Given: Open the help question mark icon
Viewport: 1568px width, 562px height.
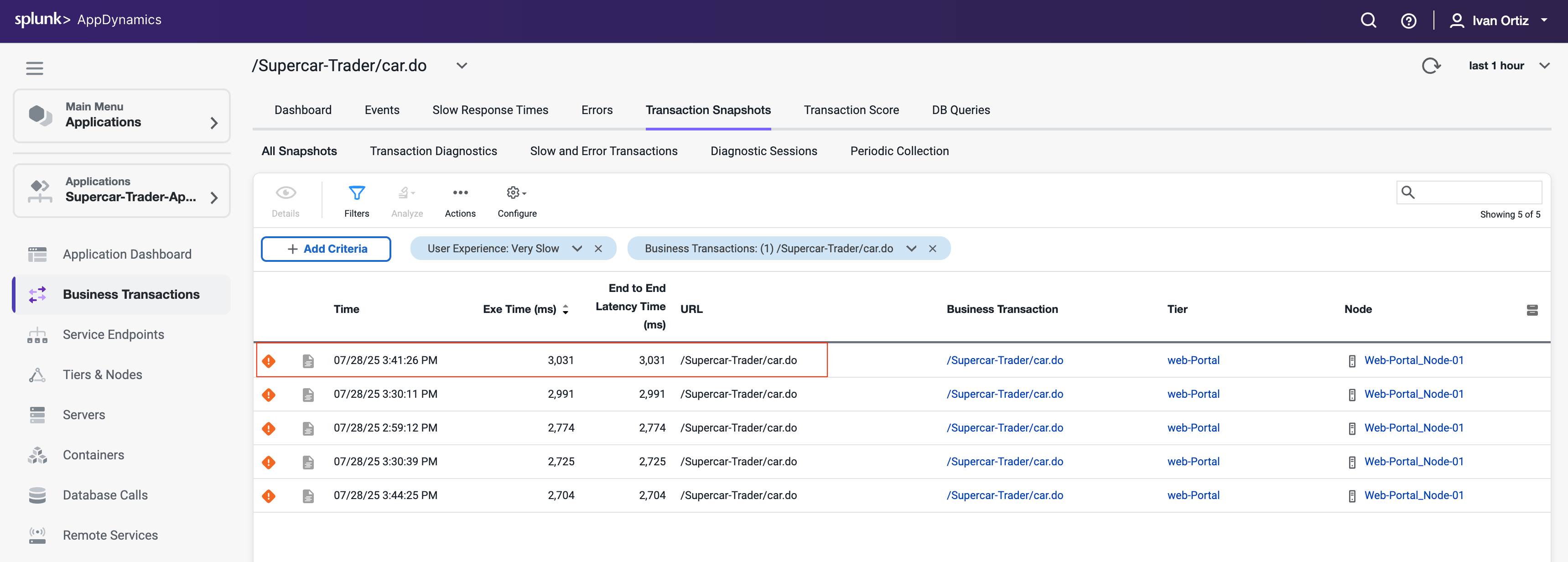Looking at the screenshot, I should pos(1408,21).
